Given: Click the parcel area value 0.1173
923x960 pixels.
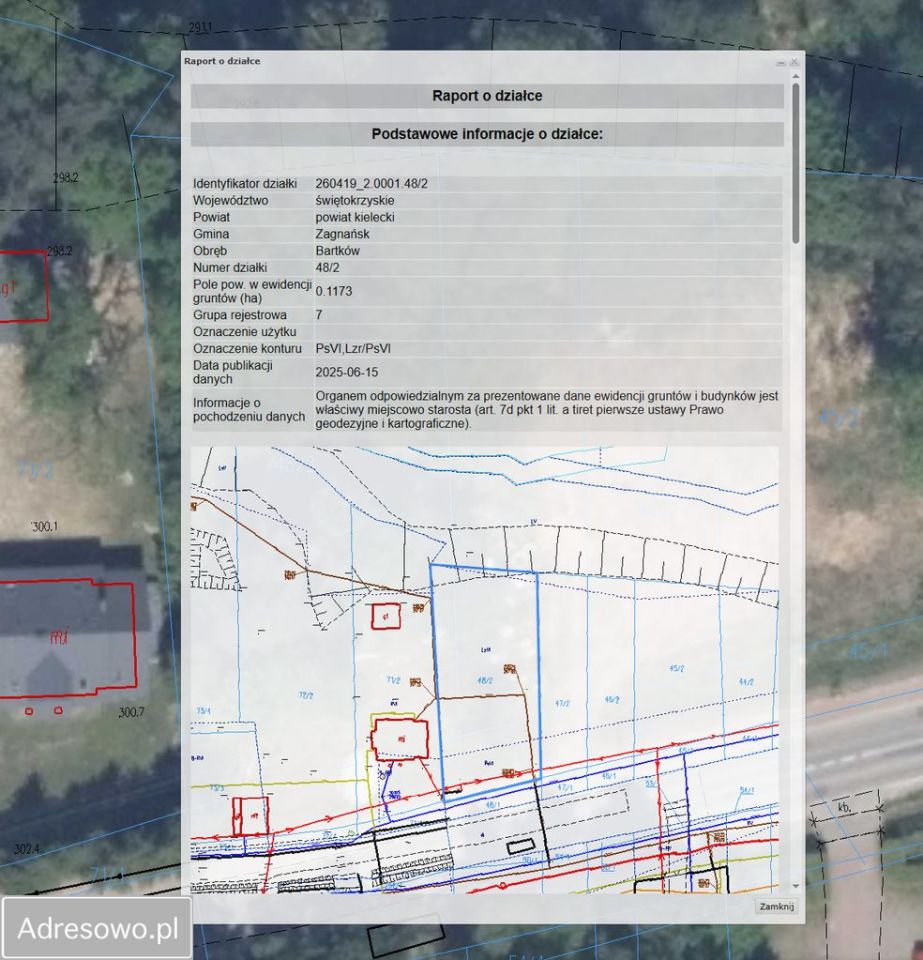Looking at the screenshot, I should 333,292.
